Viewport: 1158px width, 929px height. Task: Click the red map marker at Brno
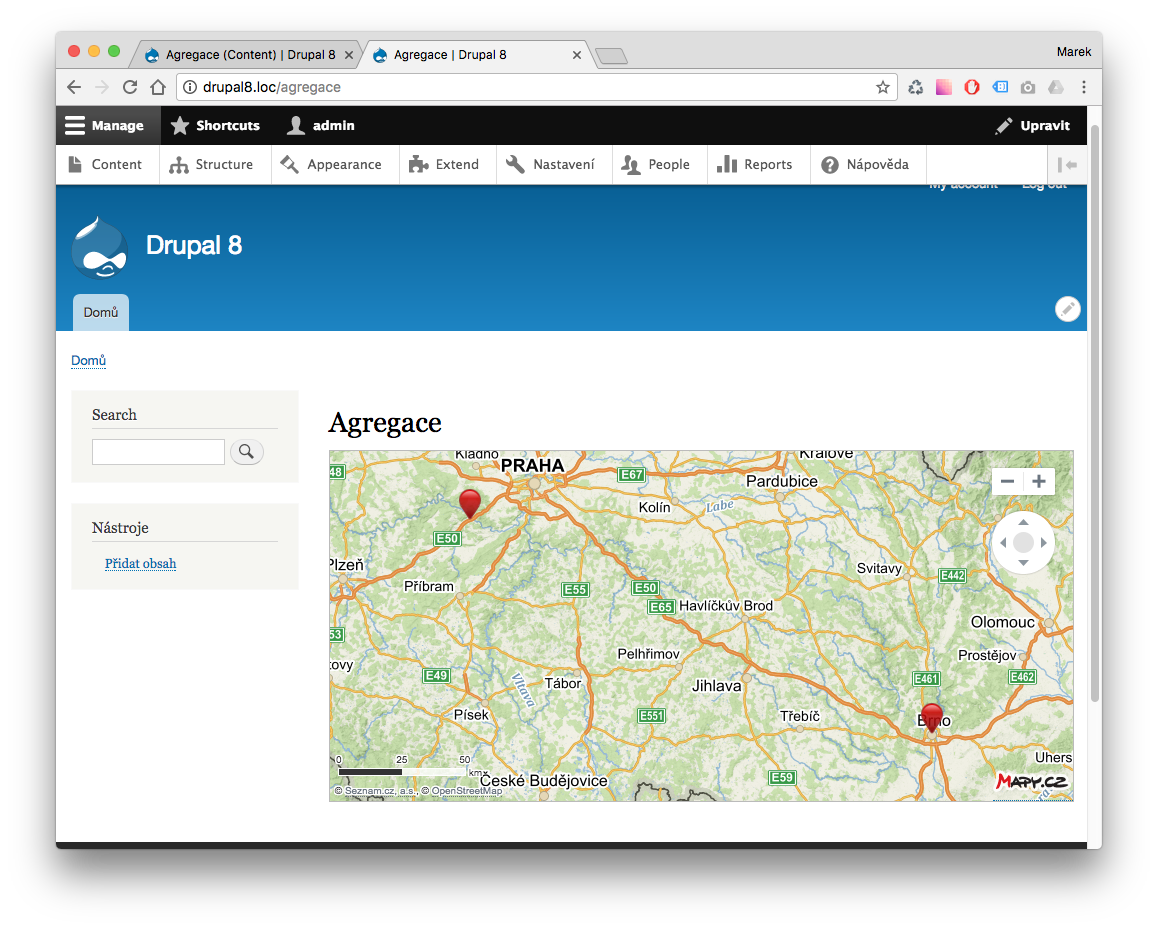click(932, 717)
